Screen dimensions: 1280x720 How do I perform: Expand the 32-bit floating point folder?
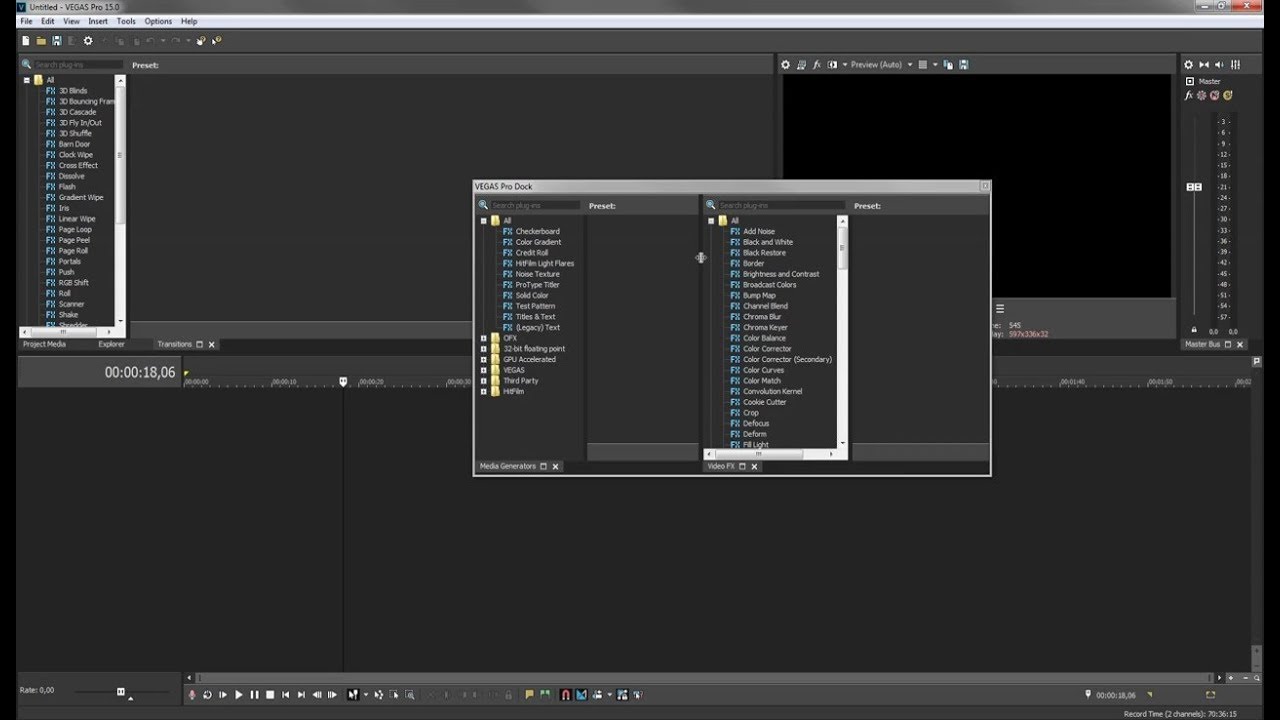pyautogui.click(x=483, y=349)
